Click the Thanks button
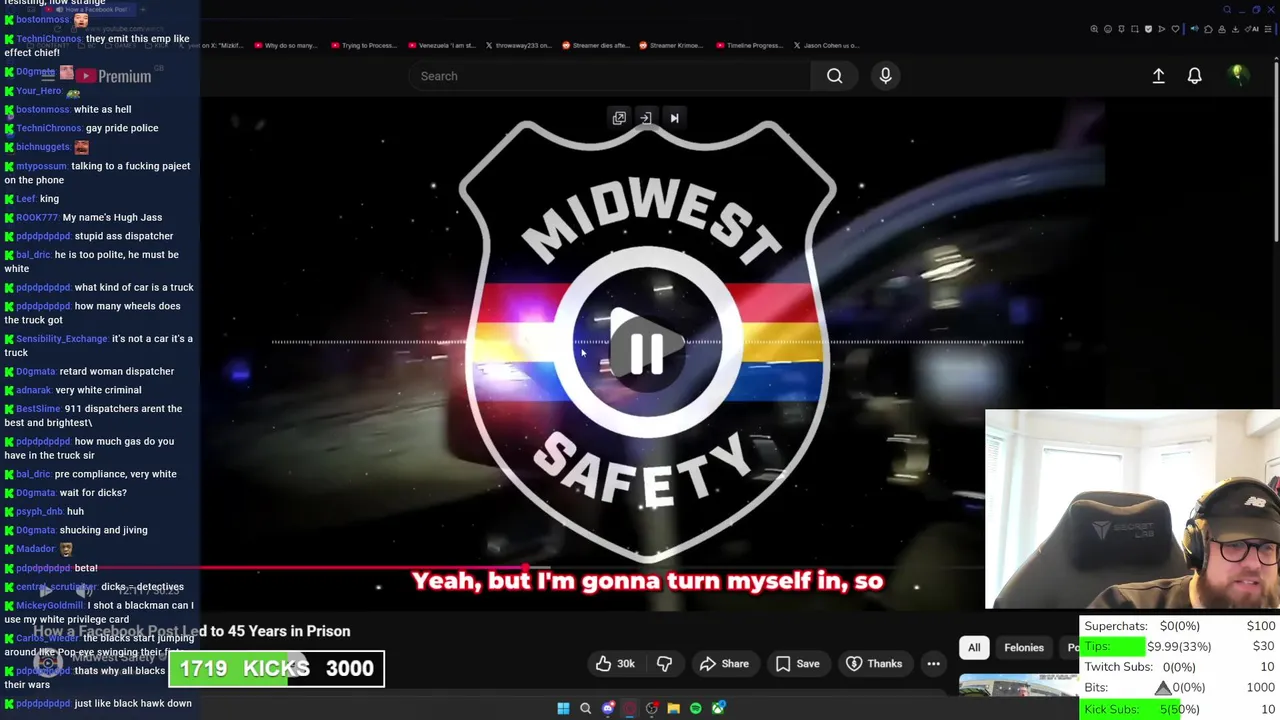The height and width of the screenshot is (720, 1280). click(x=874, y=664)
